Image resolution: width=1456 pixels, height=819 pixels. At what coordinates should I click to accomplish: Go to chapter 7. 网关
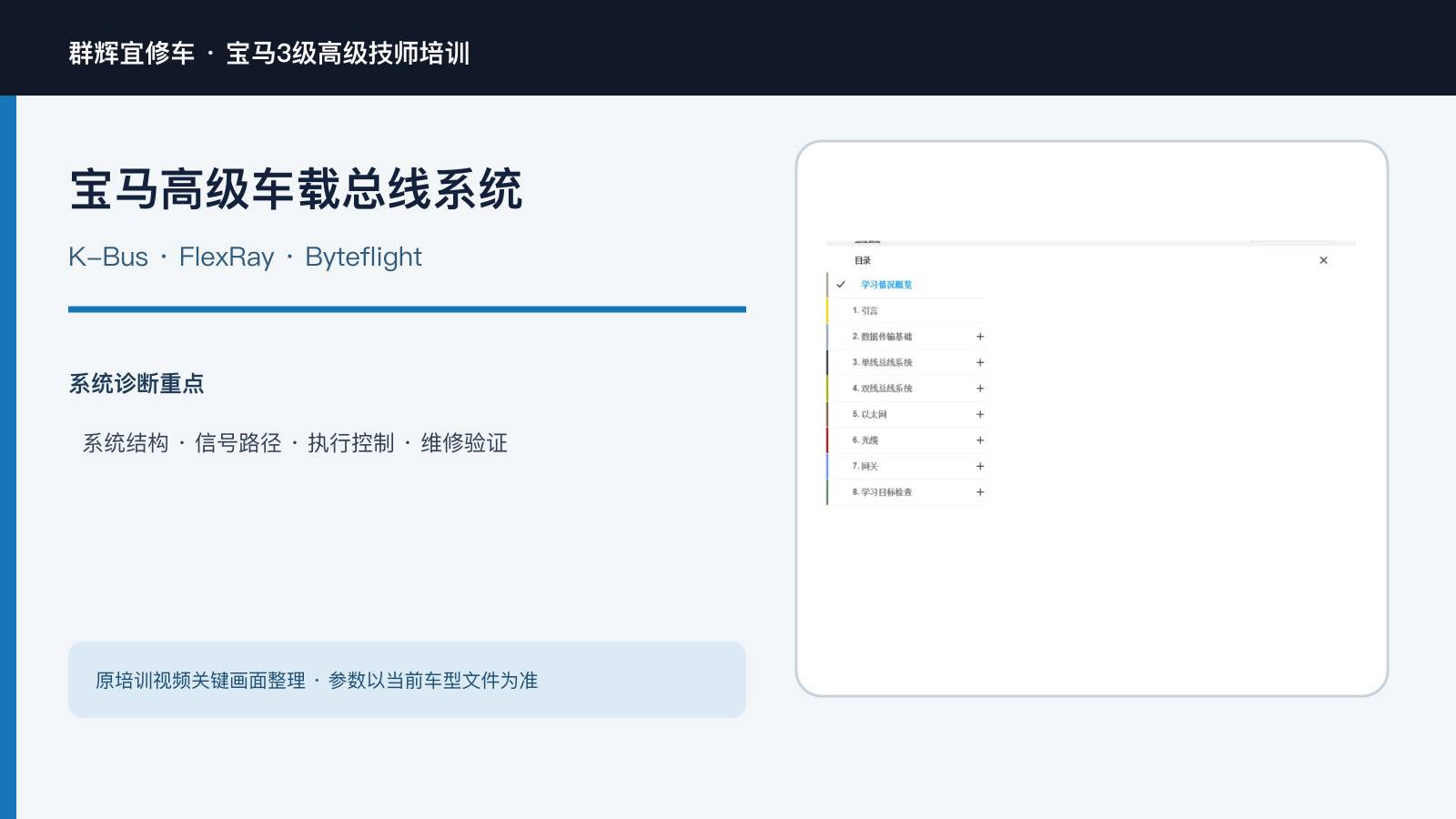point(864,466)
